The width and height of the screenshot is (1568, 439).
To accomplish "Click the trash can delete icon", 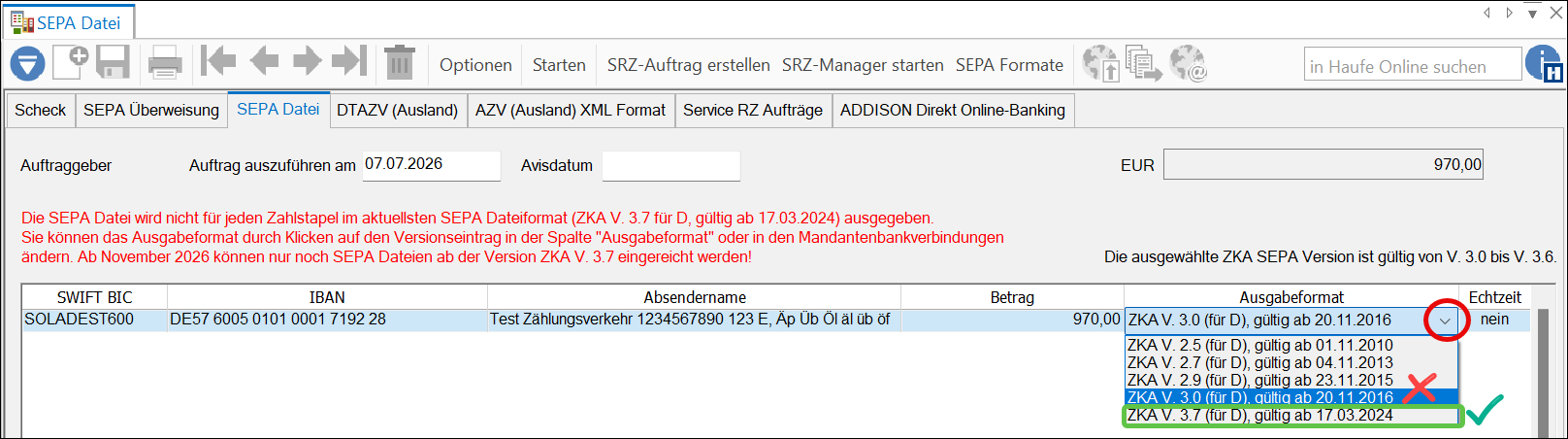I will click(400, 62).
